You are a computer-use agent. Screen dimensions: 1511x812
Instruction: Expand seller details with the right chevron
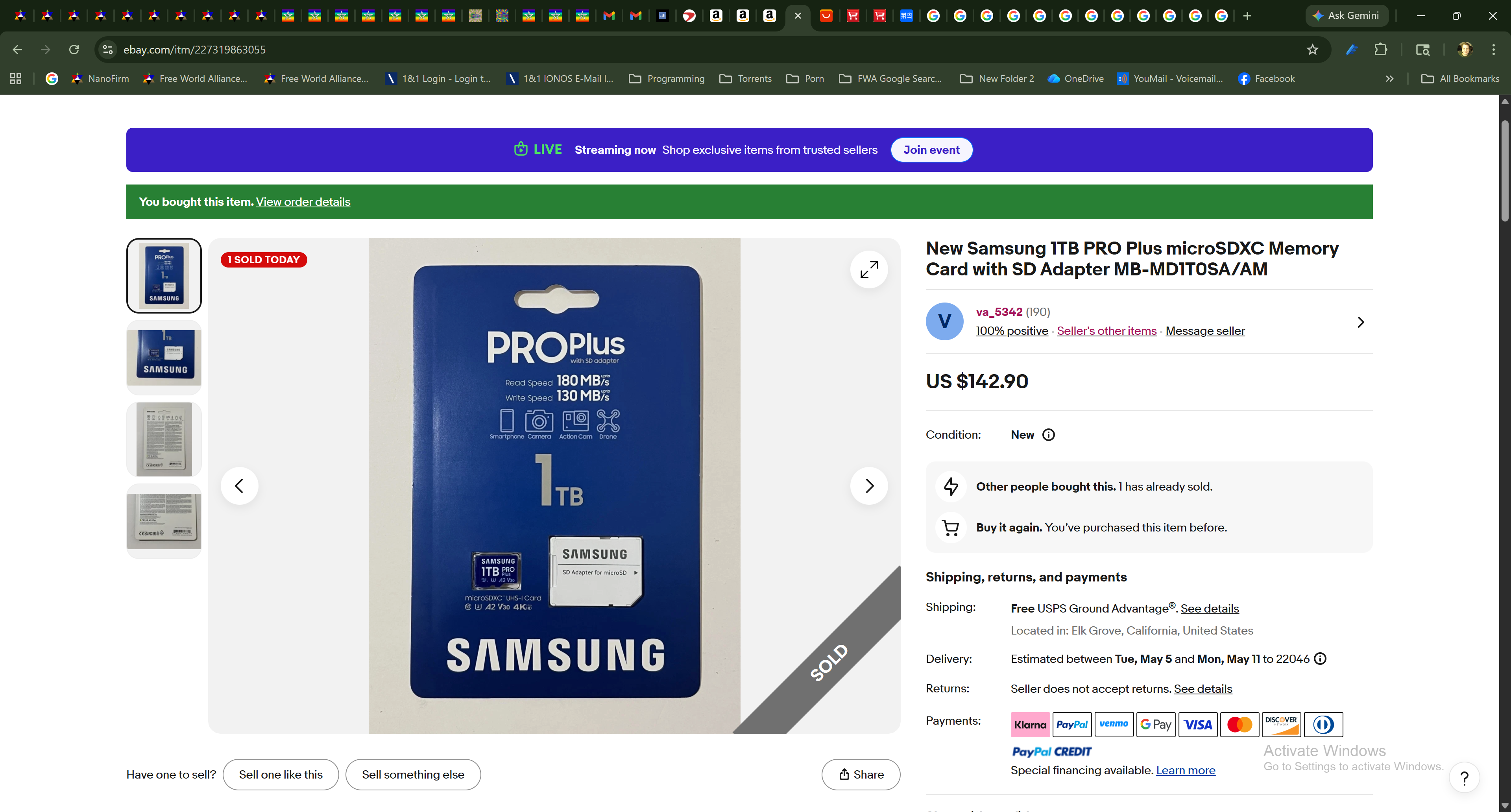(x=1361, y=322)
